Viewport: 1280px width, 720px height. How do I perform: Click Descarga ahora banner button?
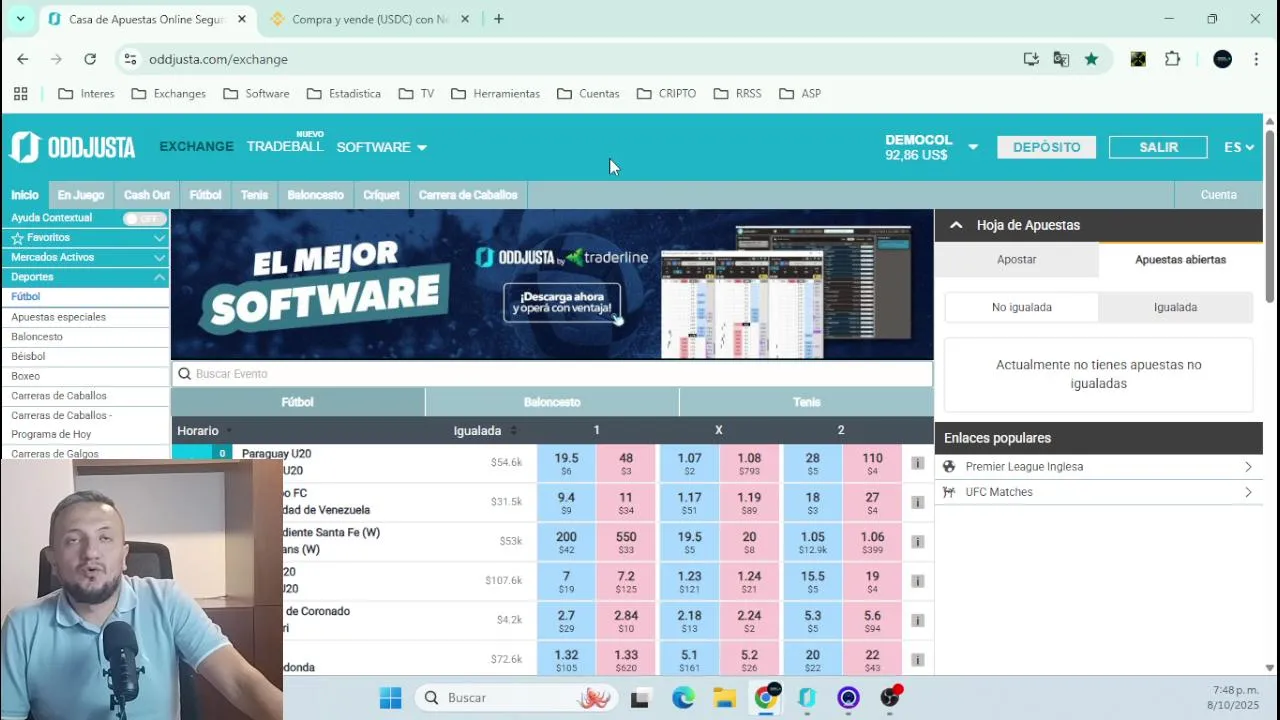click(562, 302)
